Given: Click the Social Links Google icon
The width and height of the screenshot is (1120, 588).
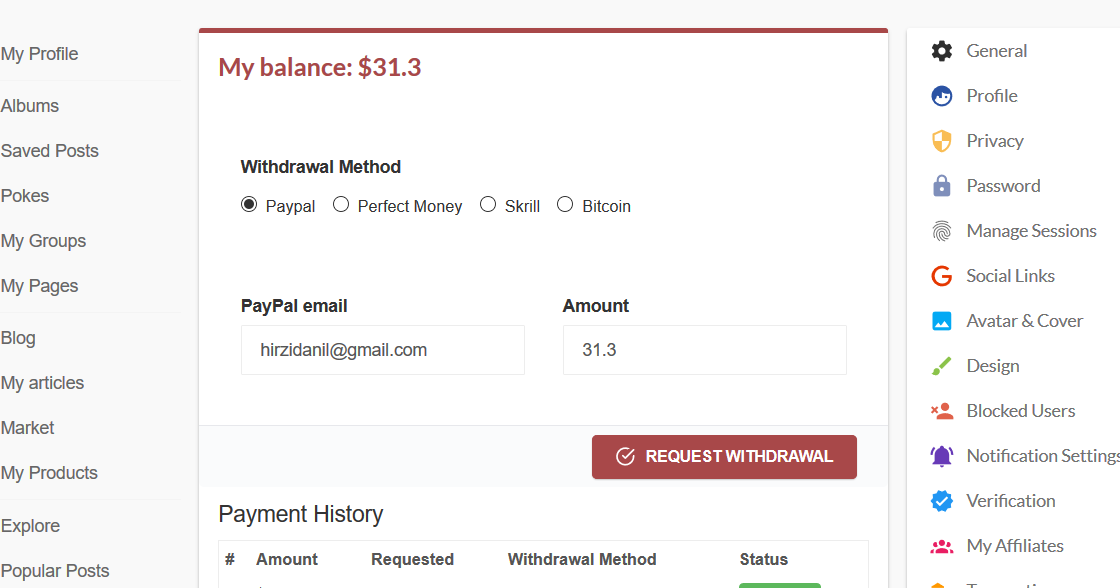Looking at the screenshot, I should pyautogui.click(x=942, y=276).
